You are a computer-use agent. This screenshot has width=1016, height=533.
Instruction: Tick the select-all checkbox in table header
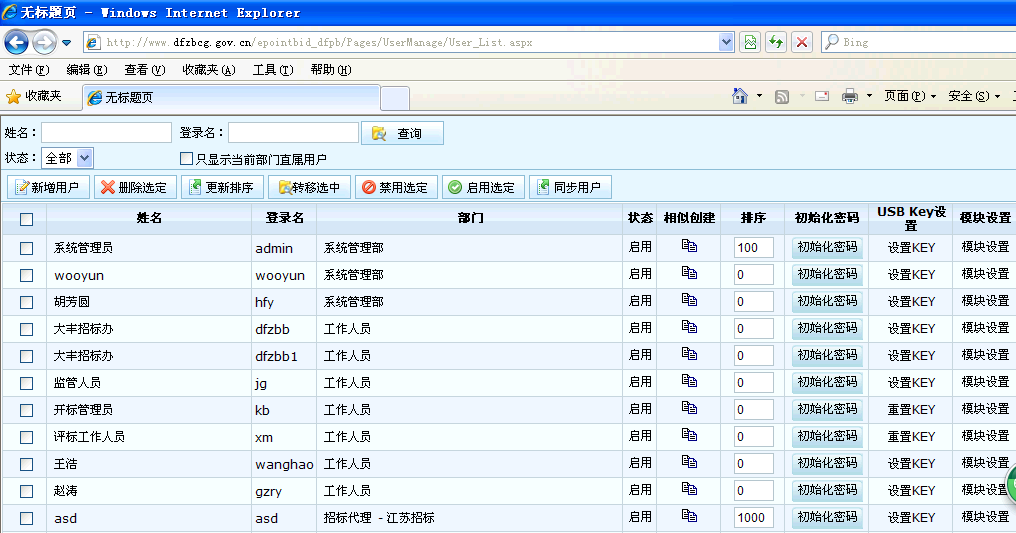26,220
